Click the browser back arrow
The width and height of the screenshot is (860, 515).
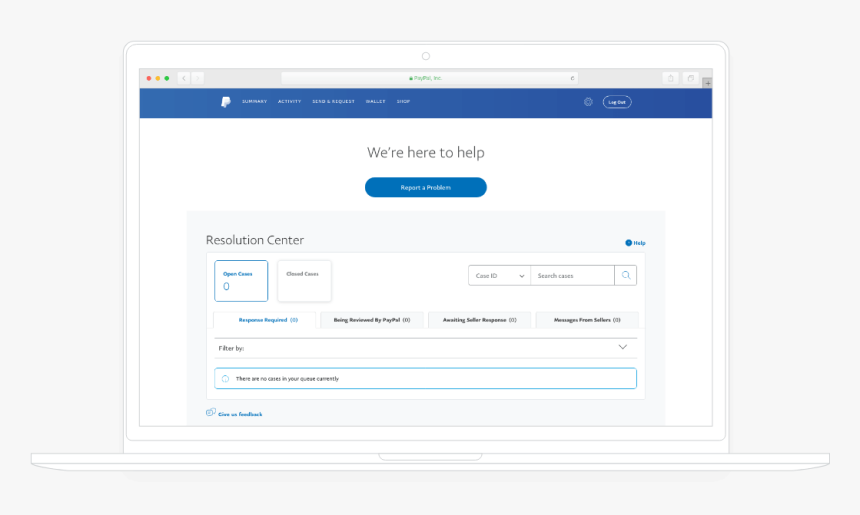(184, 78)
